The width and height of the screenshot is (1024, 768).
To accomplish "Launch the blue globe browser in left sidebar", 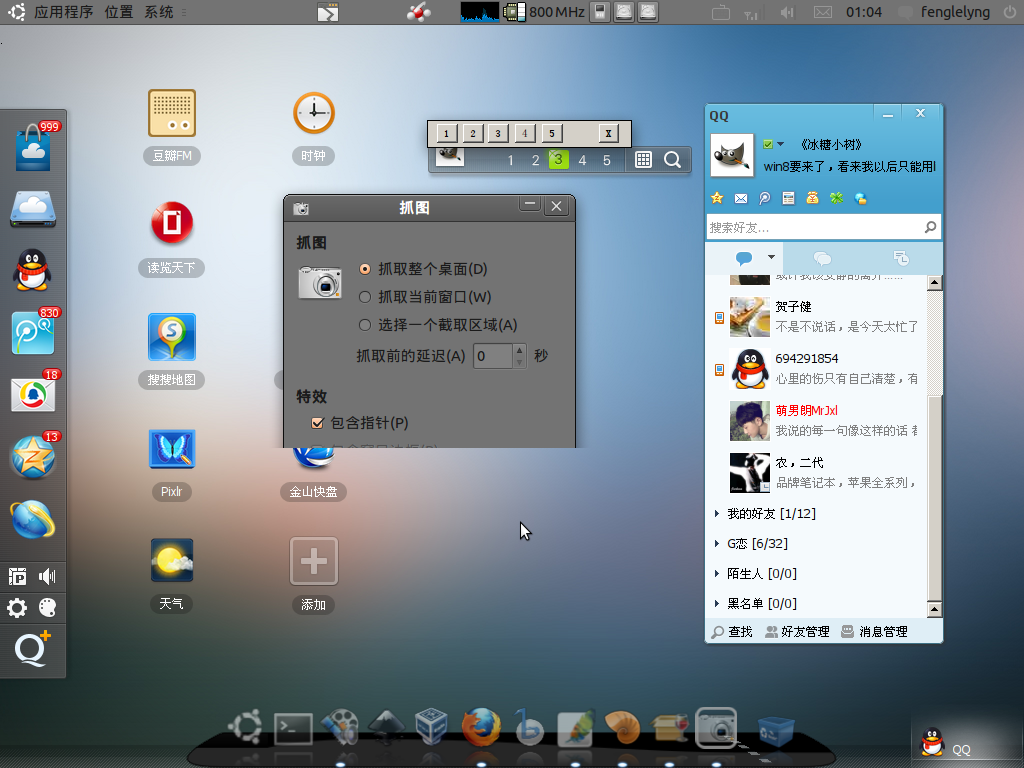I will point(33,519).
